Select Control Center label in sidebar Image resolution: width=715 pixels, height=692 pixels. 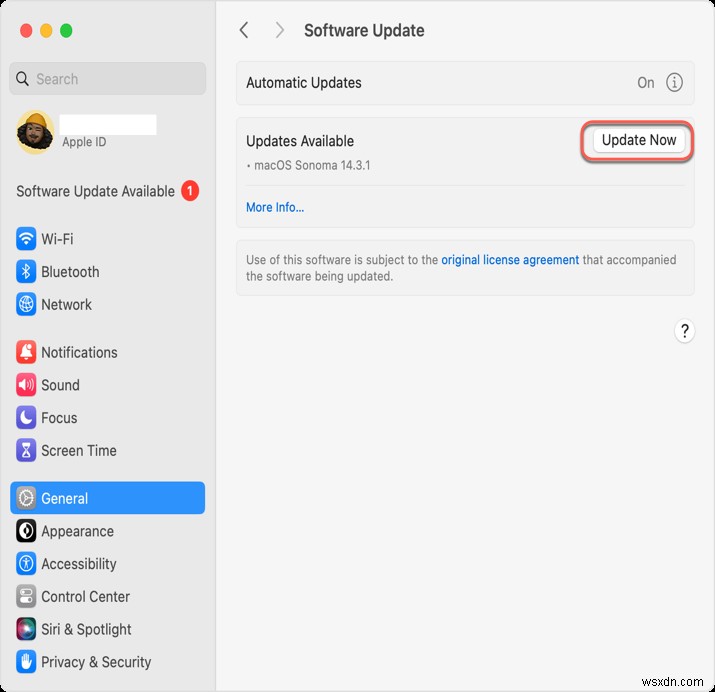tap(85, 597)
